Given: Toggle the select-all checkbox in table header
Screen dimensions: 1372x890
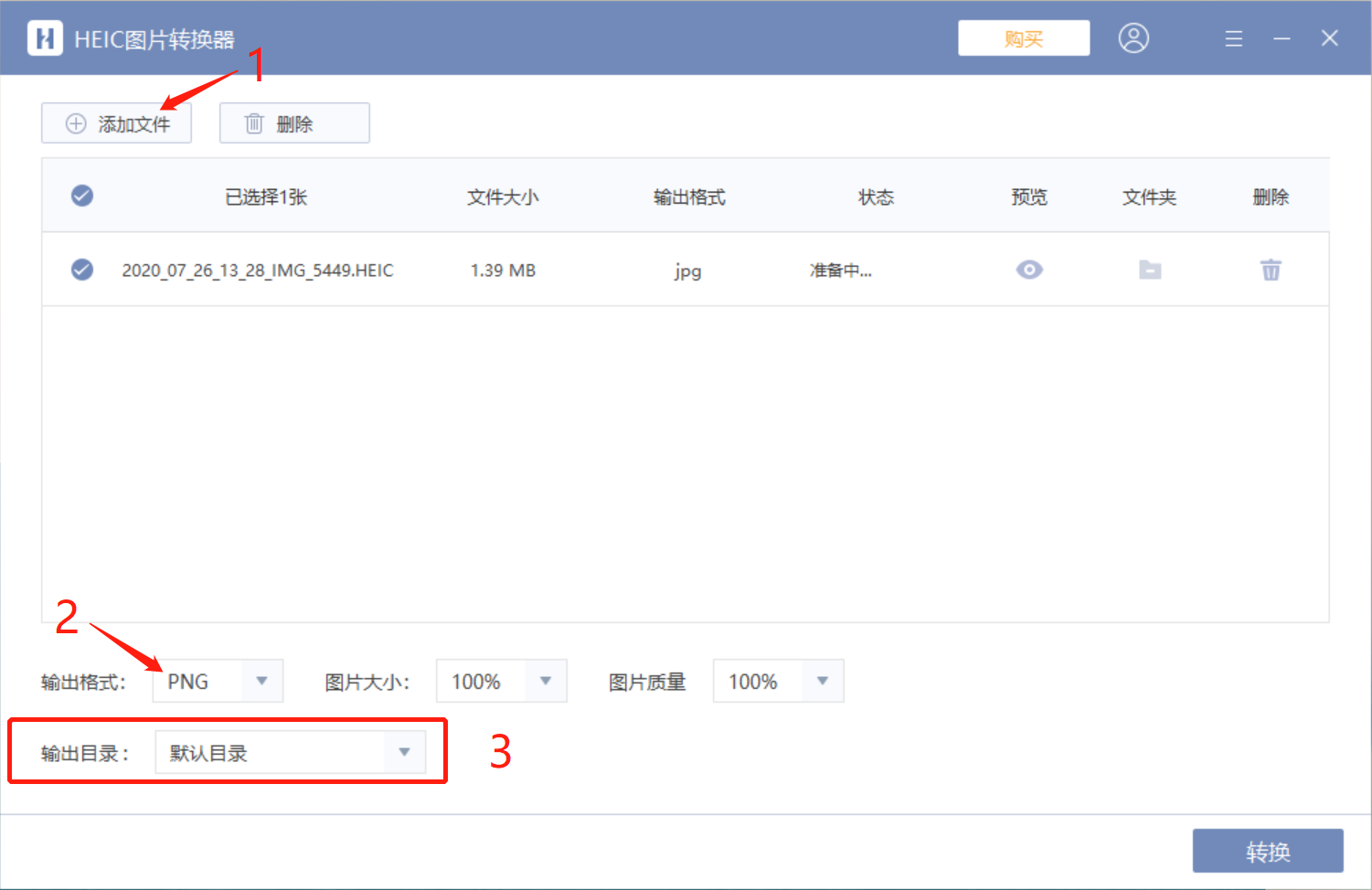Looking at the screenshot, I should pyautogui.click(x=82, y=196).
